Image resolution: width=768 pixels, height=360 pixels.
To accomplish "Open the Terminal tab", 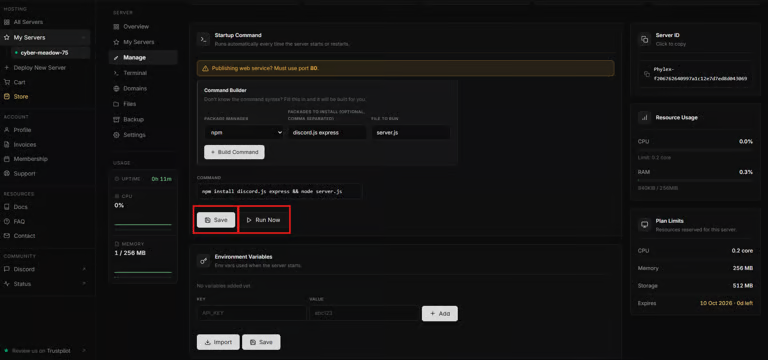I will pyautogui.click(x=135, y=73).
